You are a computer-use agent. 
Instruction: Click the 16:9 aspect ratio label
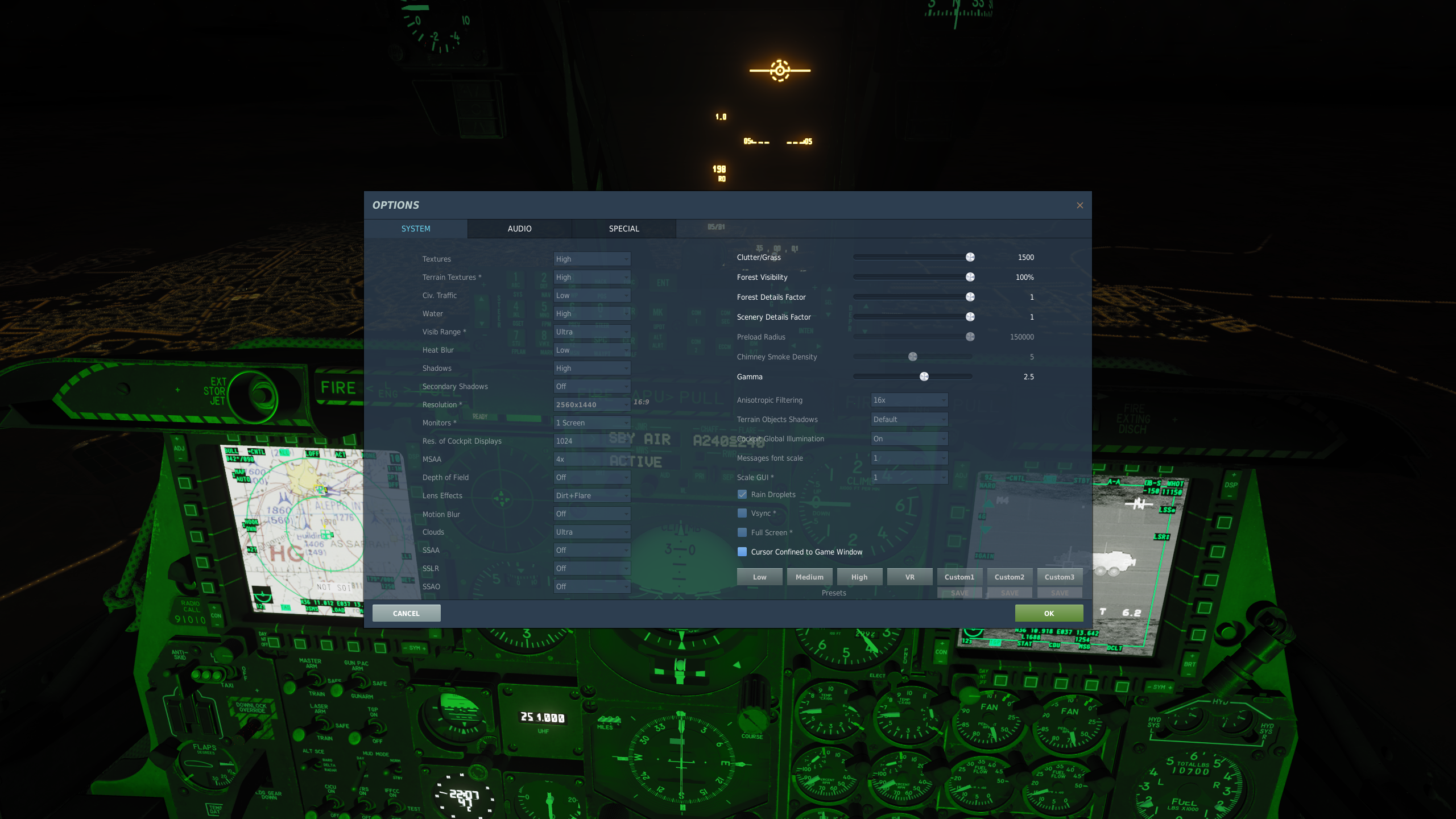642,402
